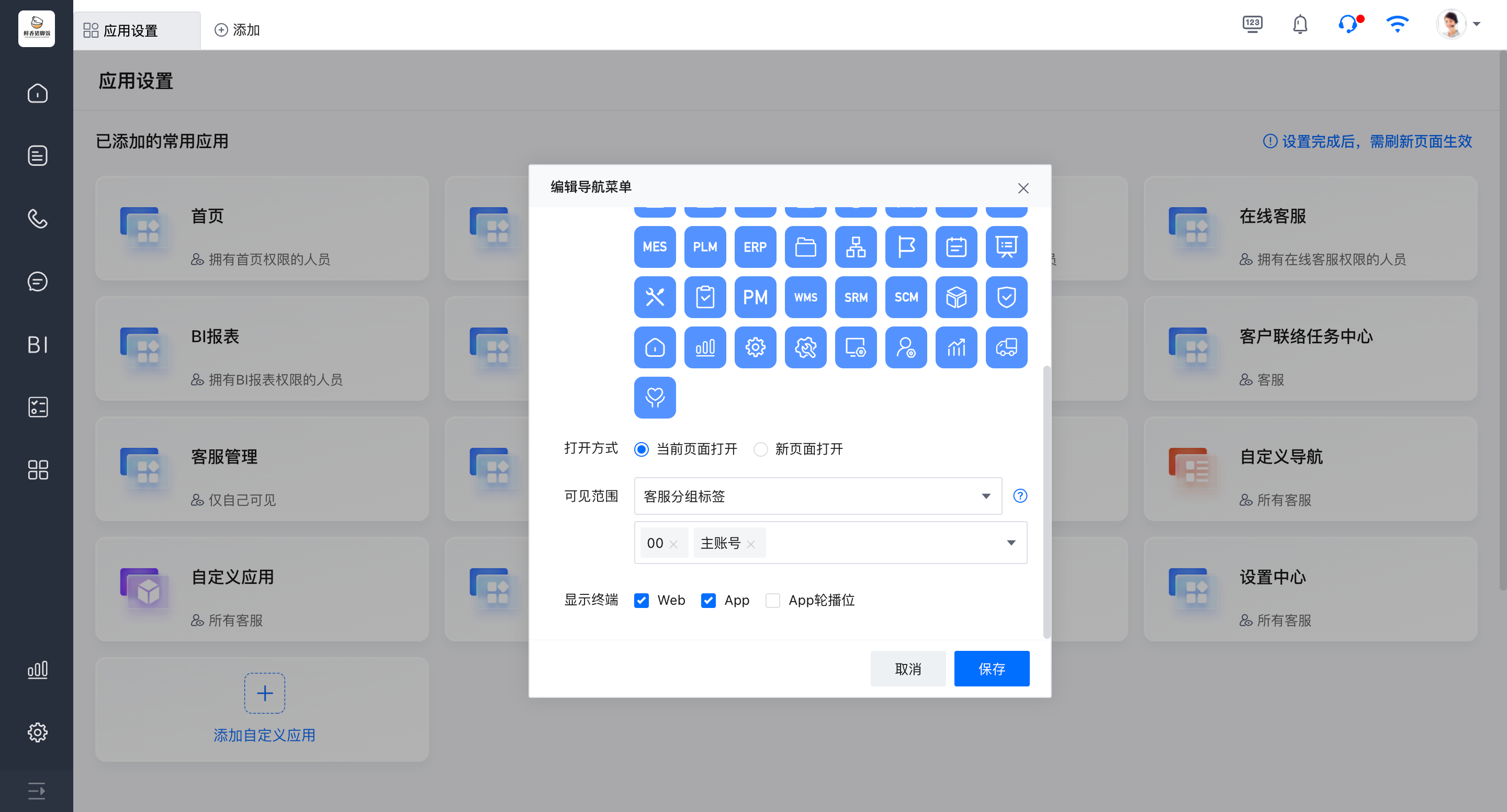
Task: Select the gear with wrench icon tile
Action: coord(806,347)
